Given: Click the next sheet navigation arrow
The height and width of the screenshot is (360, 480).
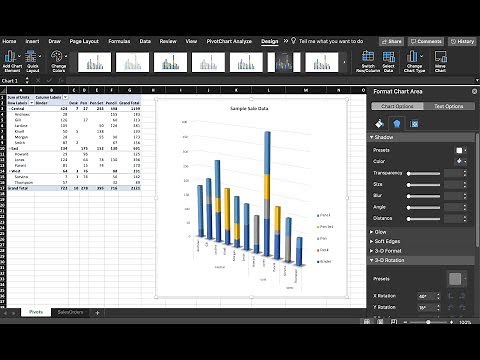Looking at the screenshot, I should pyautogui.click(x=13, y=313).
